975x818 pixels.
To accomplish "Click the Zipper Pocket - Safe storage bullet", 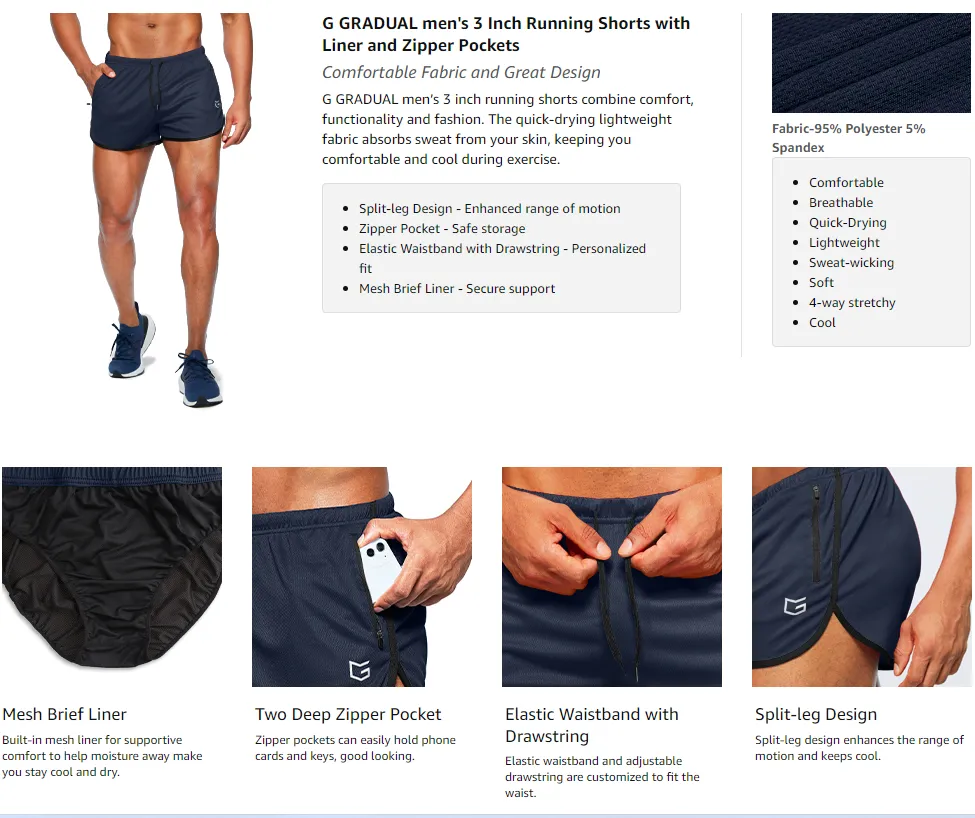I will click(442, 229).
